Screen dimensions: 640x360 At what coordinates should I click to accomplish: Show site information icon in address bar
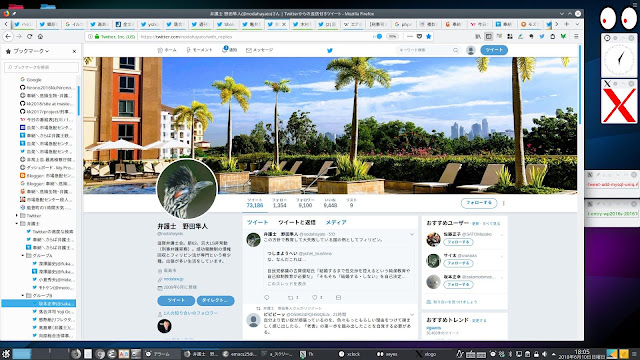(x=90, y=36)
